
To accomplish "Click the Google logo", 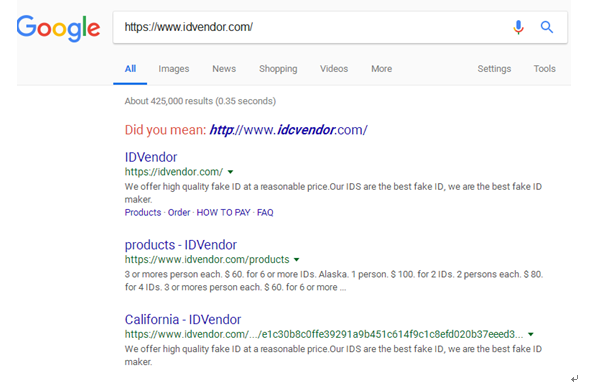I will pos(58,28).
